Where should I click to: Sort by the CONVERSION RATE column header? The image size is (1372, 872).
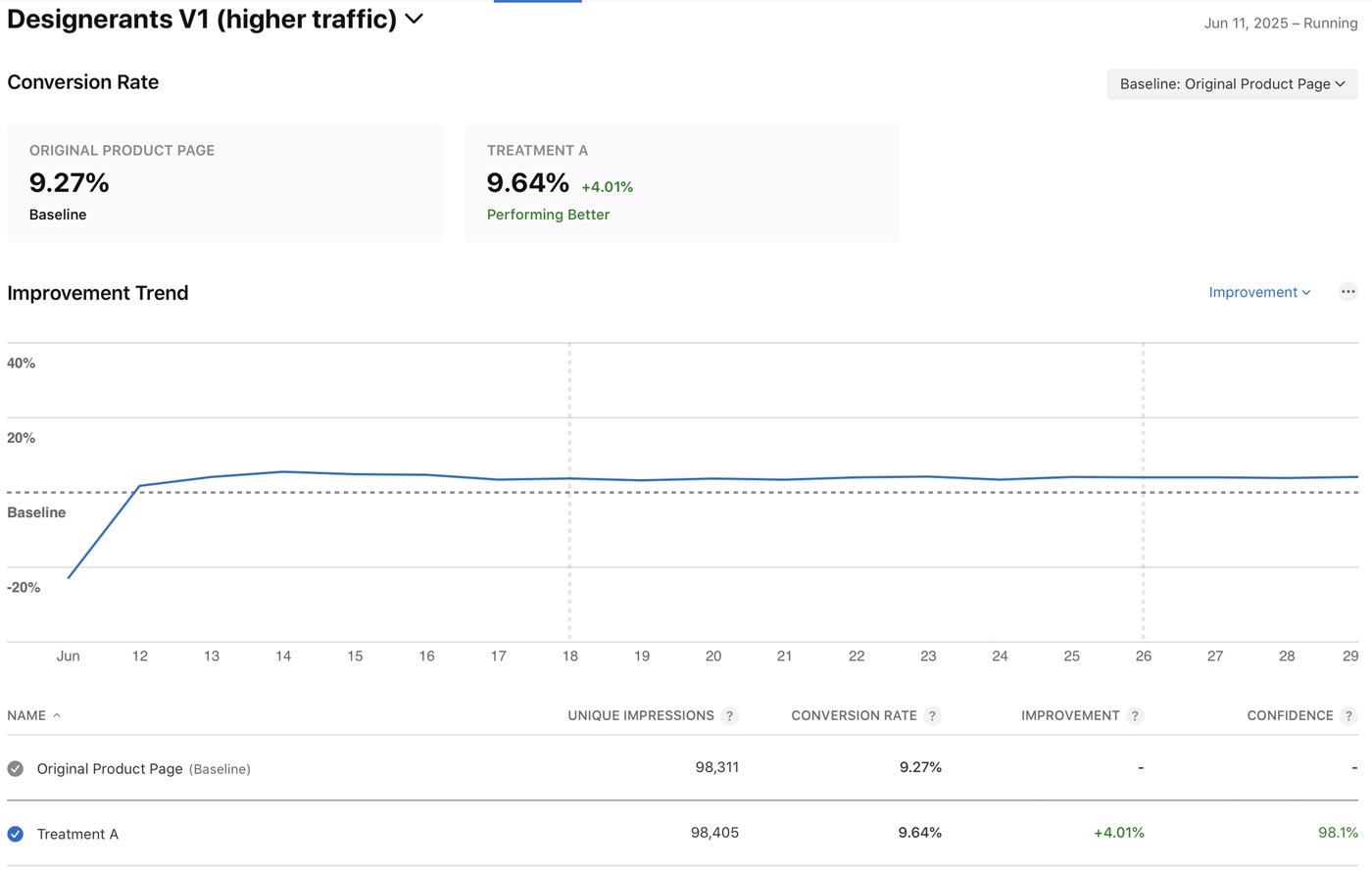(x=854, y=716)
